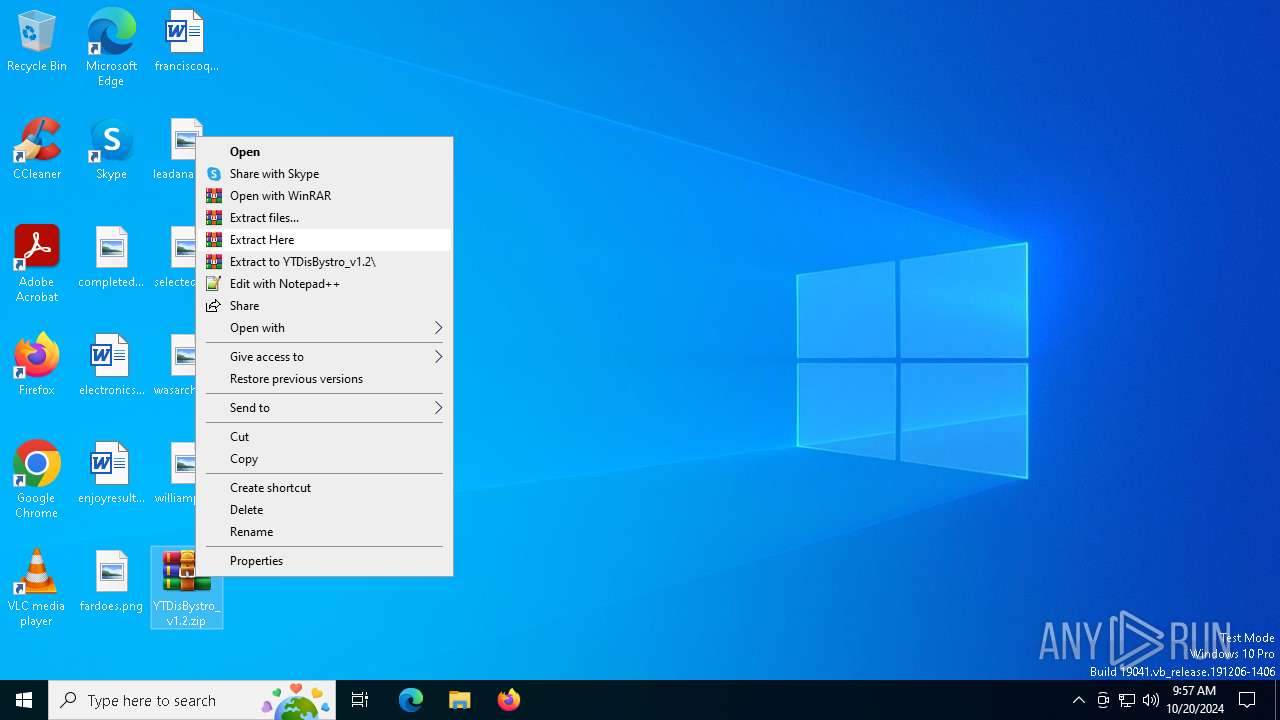The image size is (1280, 720).
Task: Choose Open with WinRAR
Action: click(324, 196)
